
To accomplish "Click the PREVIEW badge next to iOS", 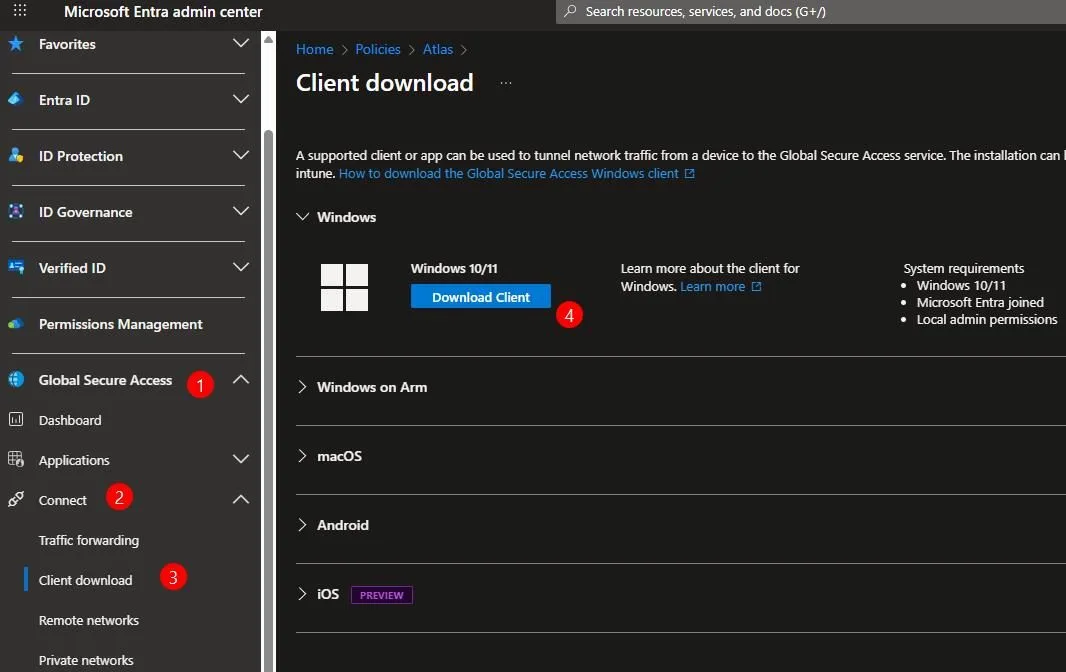I will pos(381,595).
